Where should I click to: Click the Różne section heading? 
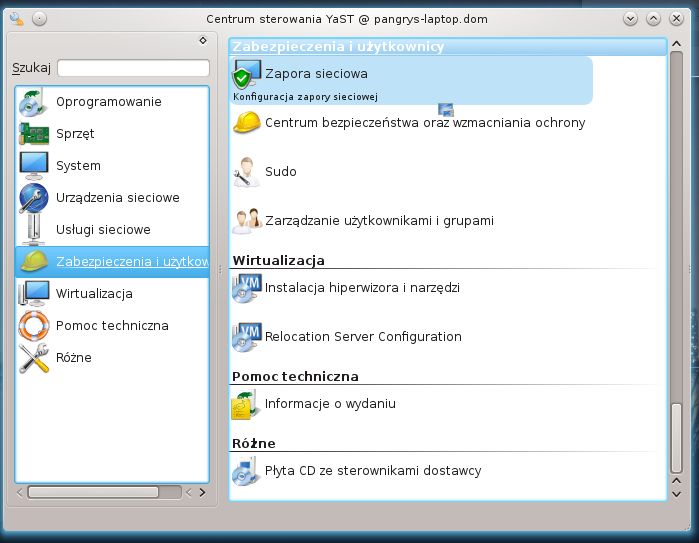tap(254, 444)
